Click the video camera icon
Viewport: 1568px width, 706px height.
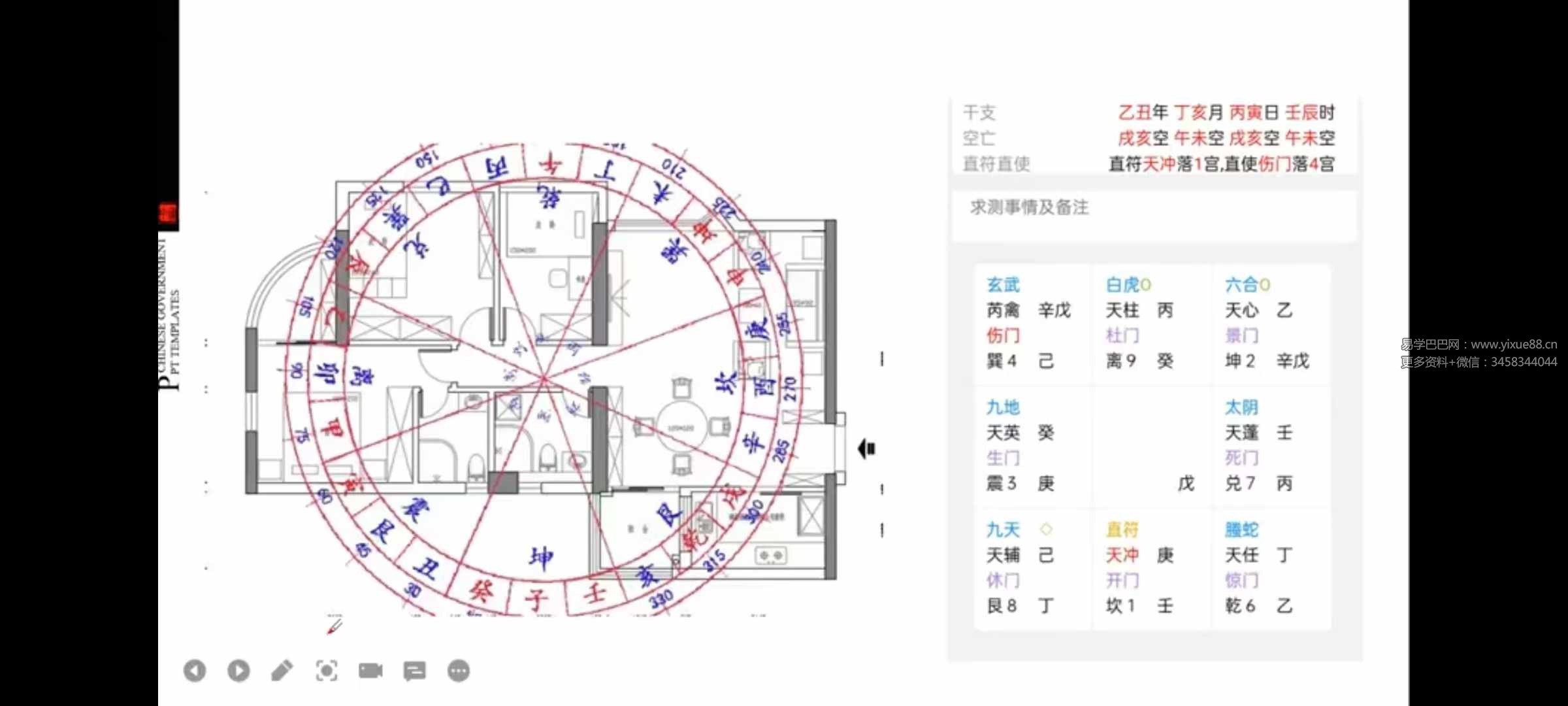click(x=370, y=670)
